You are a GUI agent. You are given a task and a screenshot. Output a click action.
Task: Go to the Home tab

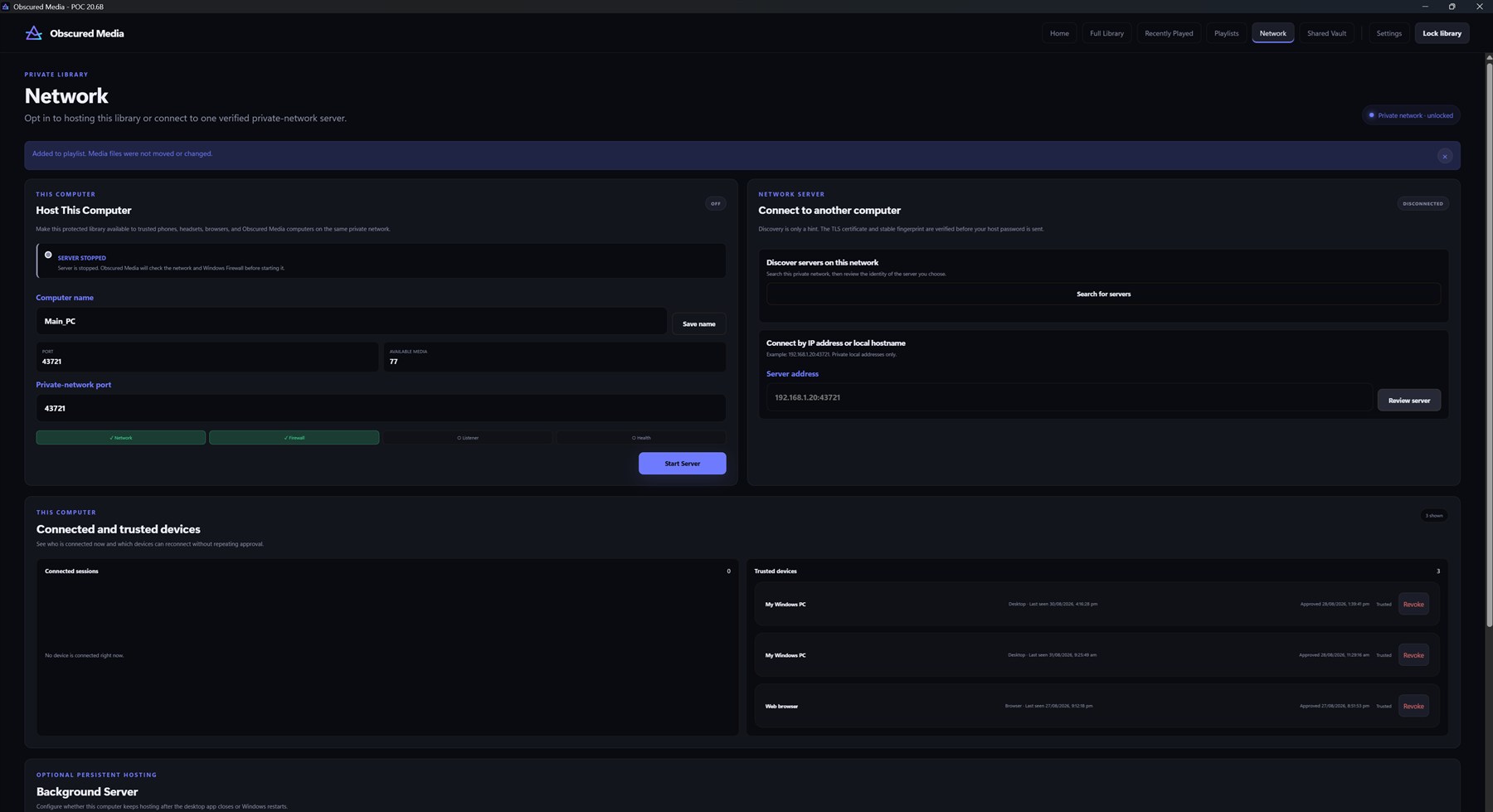[1059, 33]
